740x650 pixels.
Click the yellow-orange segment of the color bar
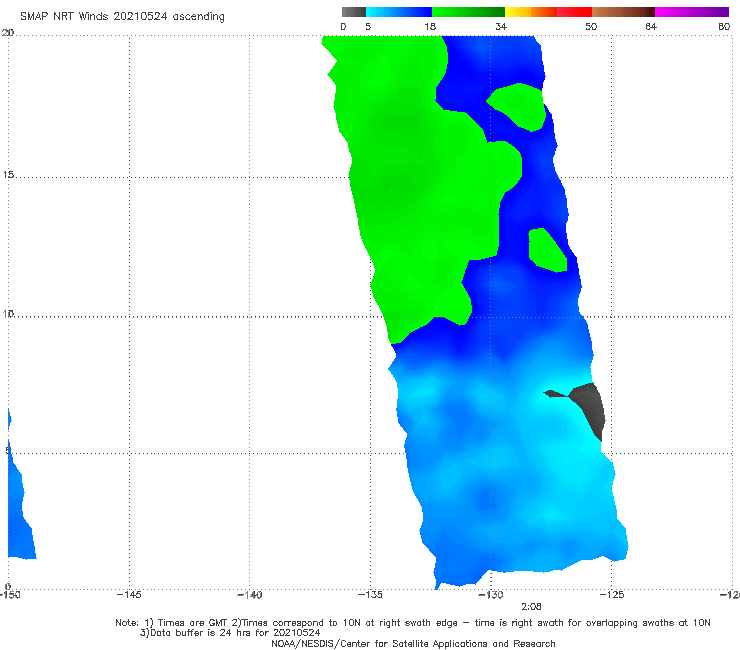click(531, 12)
